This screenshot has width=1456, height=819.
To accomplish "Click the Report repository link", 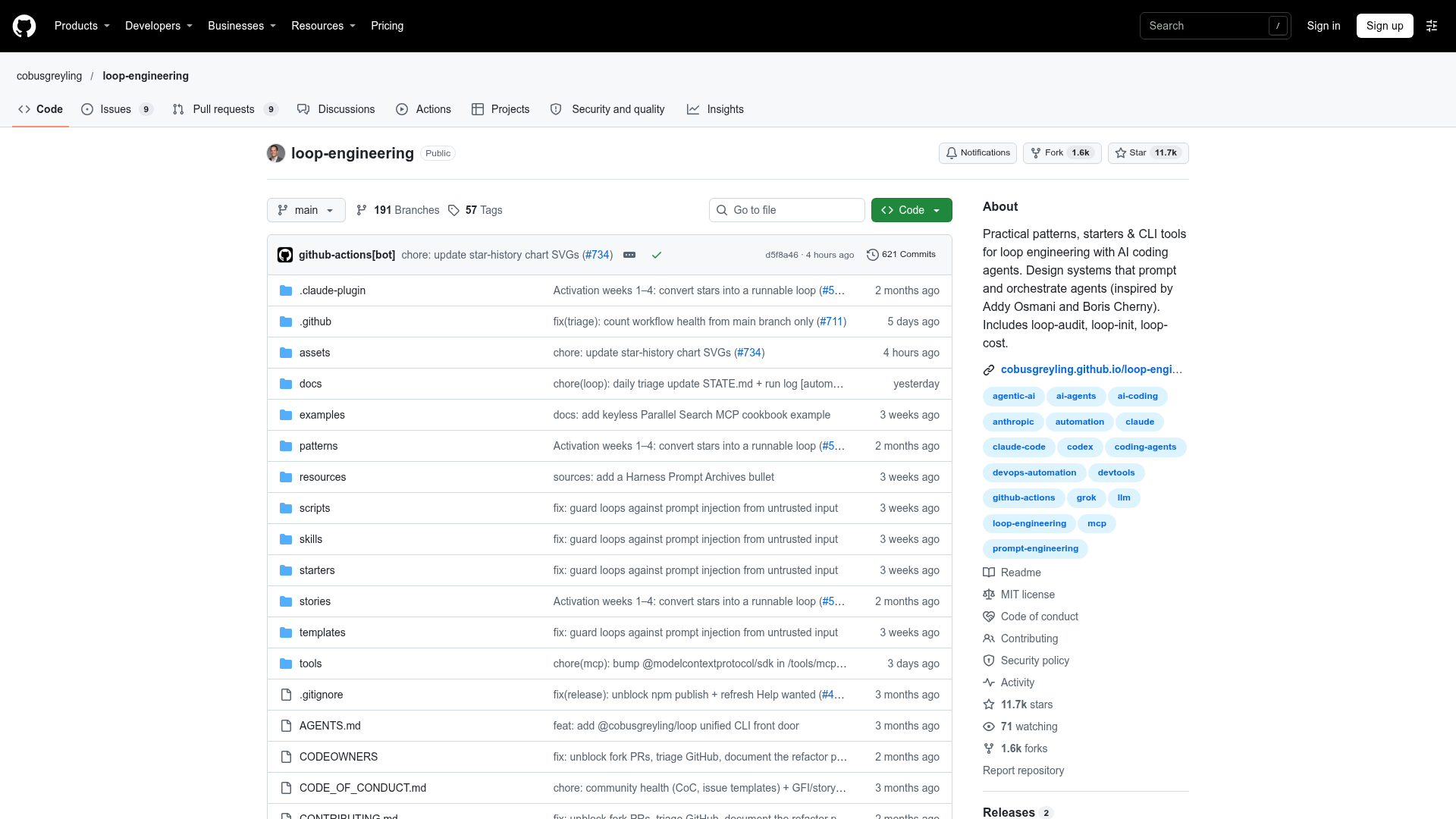I will pyautogui.click(x=1023, y=770).
